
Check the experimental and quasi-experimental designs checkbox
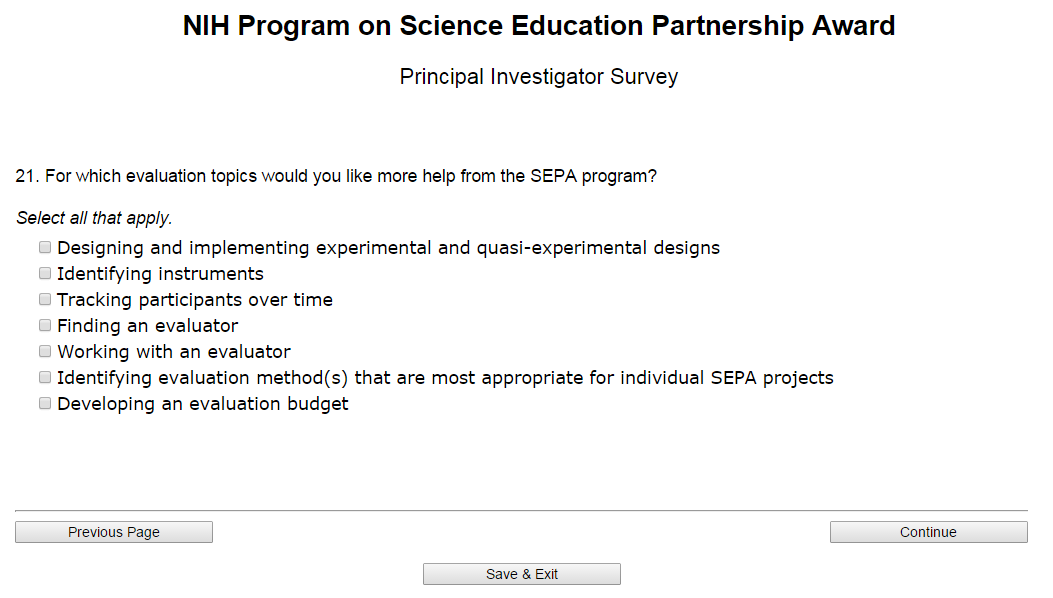coord(45,247)
